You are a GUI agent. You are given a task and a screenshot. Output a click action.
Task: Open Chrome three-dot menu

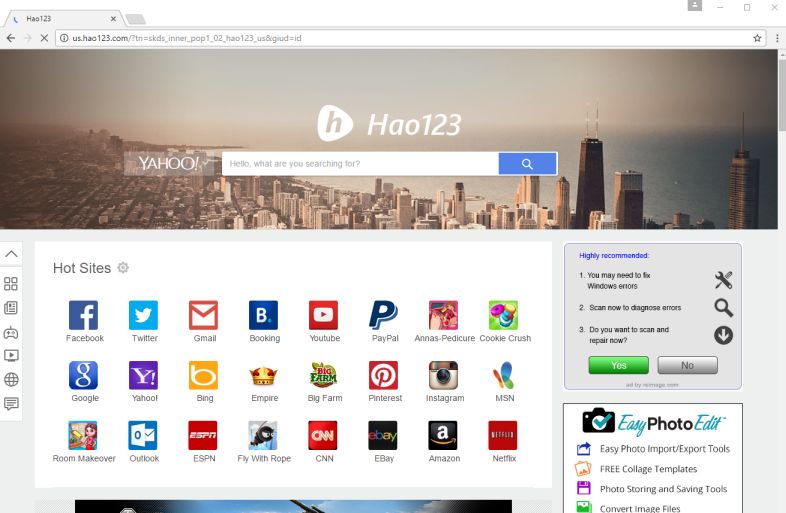point(777,38)
